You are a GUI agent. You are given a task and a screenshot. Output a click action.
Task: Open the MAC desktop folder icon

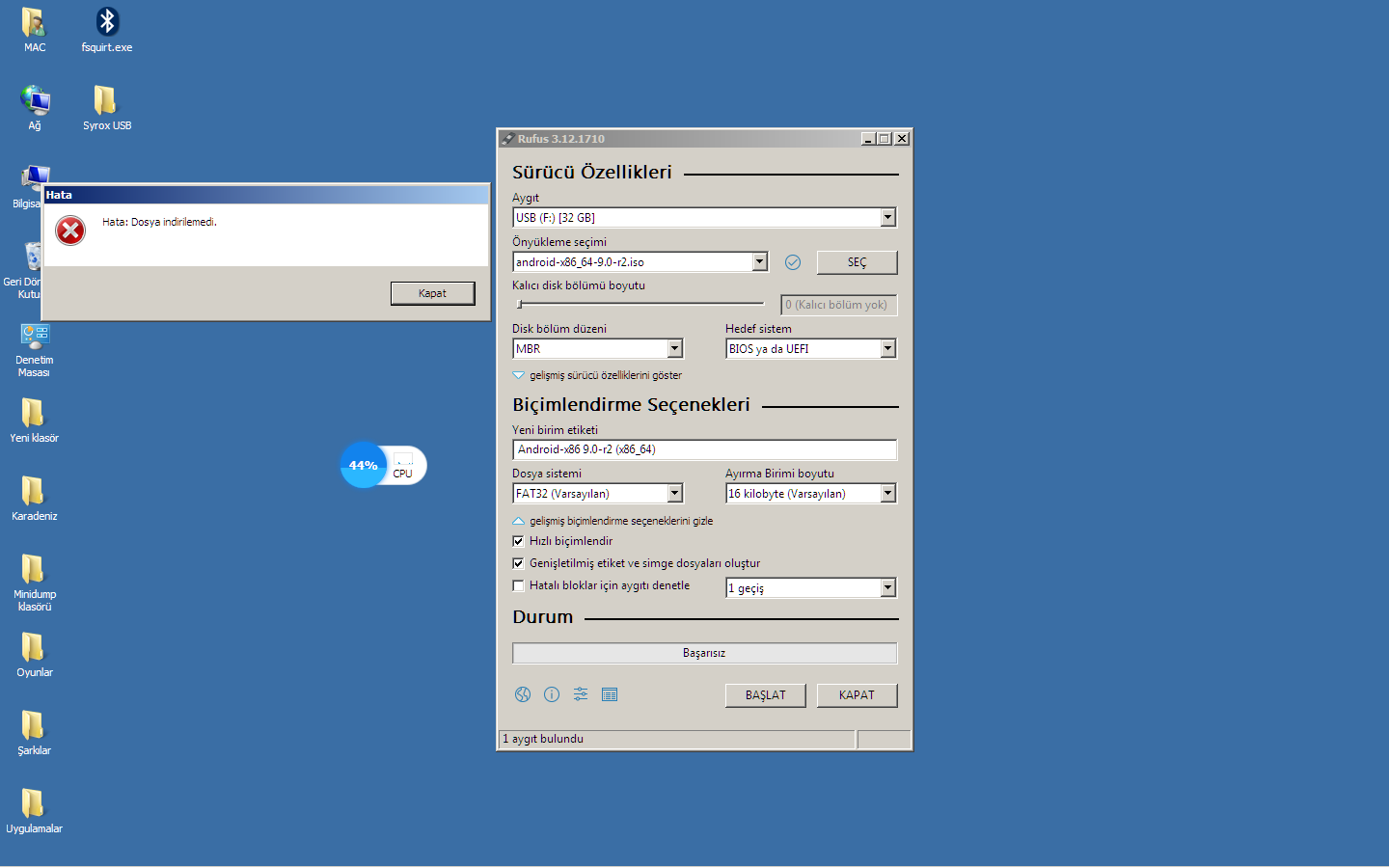(x=35, y=30)
